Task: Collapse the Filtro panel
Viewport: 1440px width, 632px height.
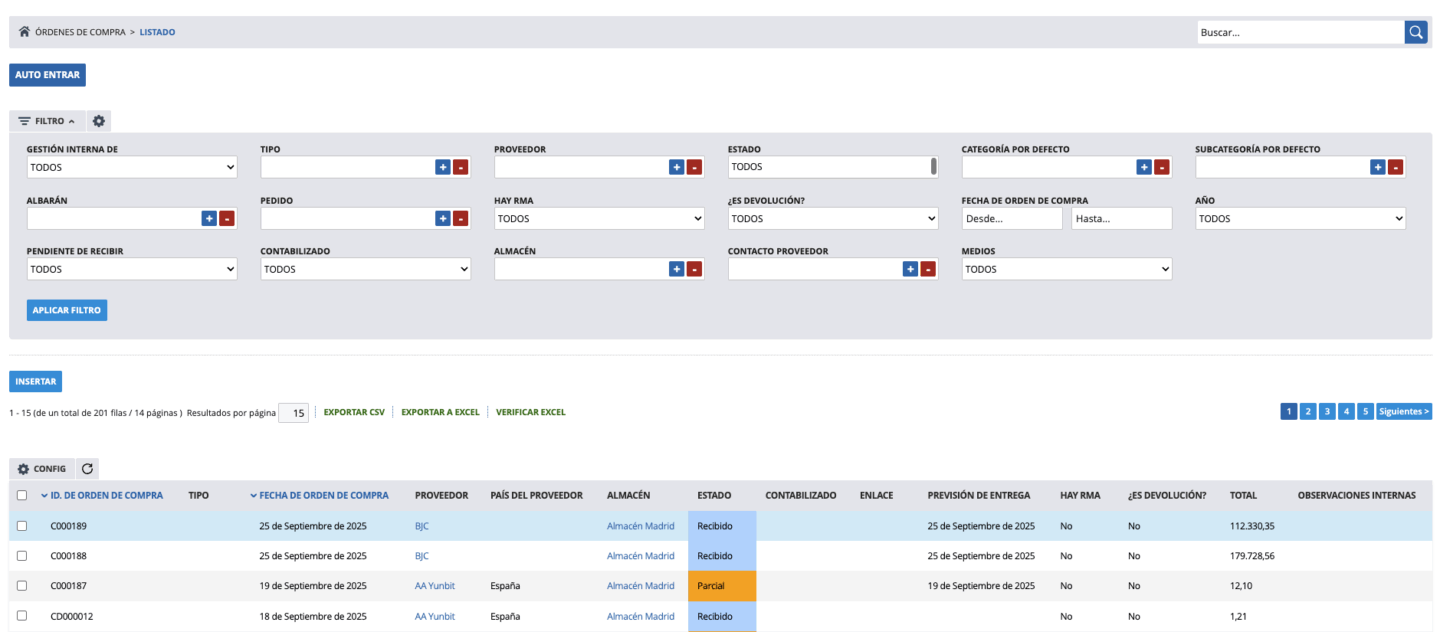Action: tap(47, 121)
